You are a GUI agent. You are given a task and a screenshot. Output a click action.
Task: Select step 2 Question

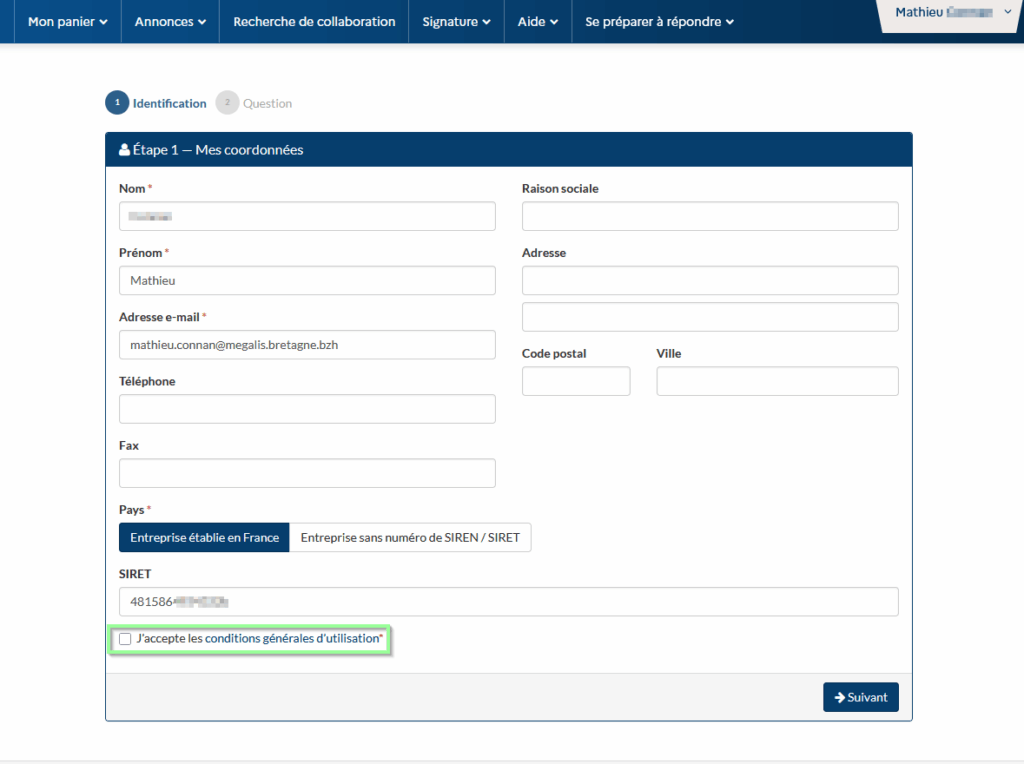(254, 103)
